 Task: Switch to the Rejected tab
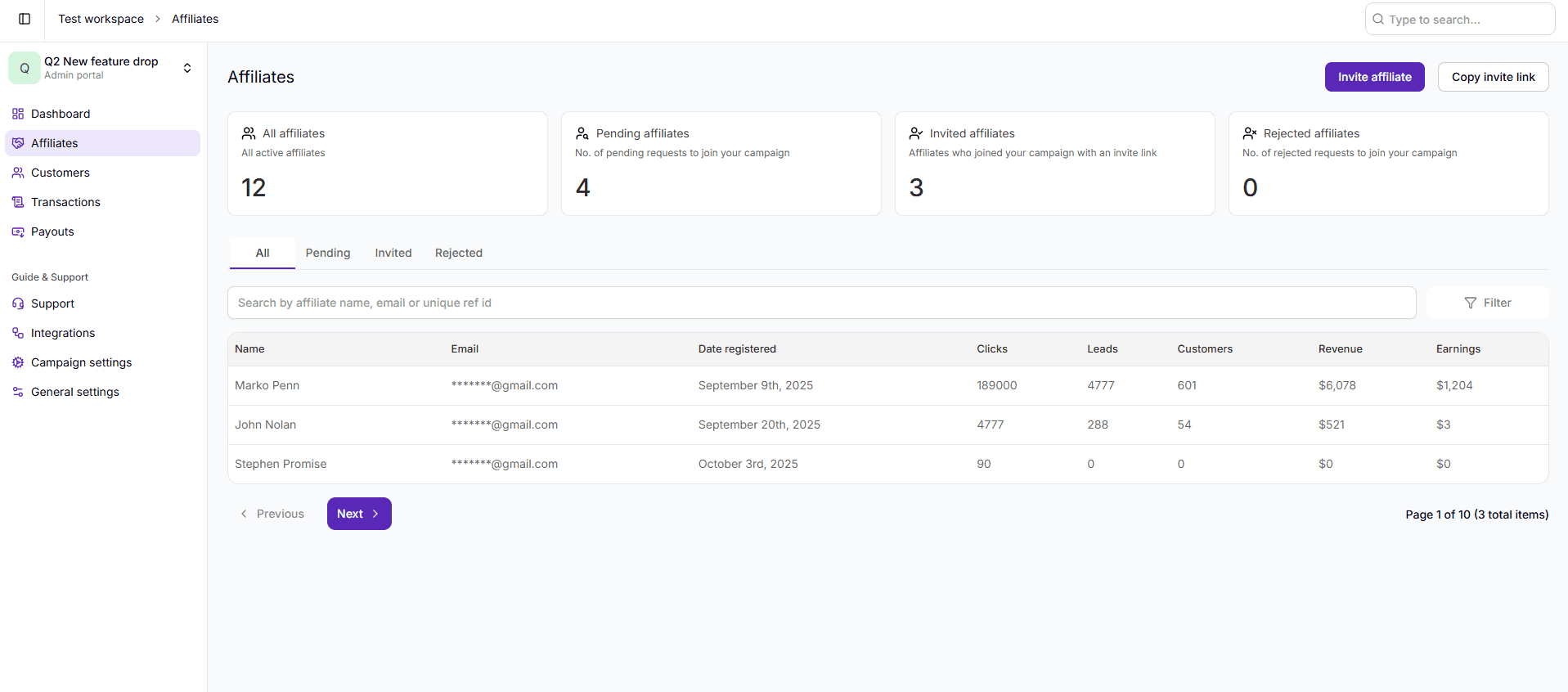(458, 253)
